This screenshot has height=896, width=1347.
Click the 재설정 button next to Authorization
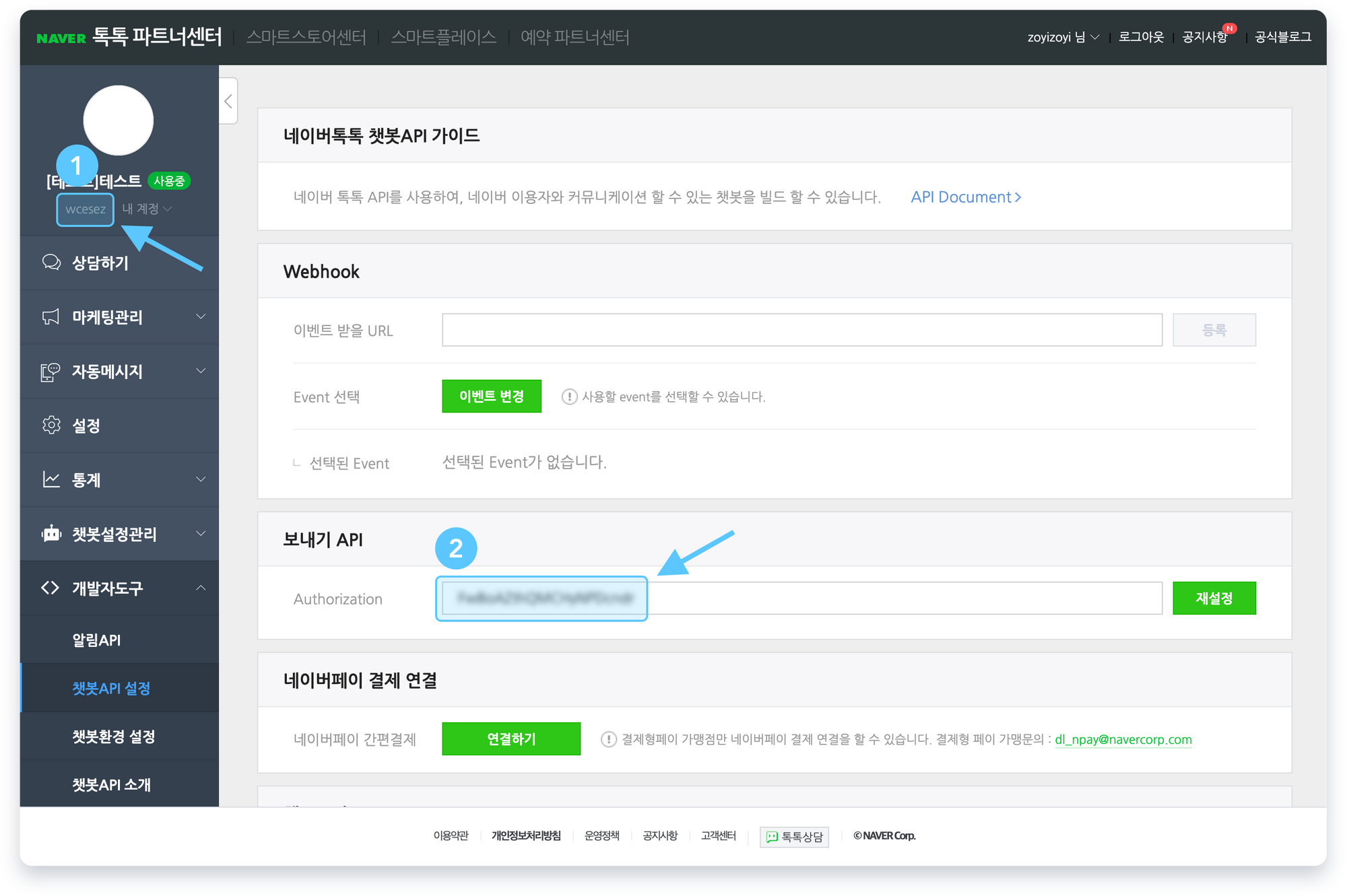click(1214, 598)
